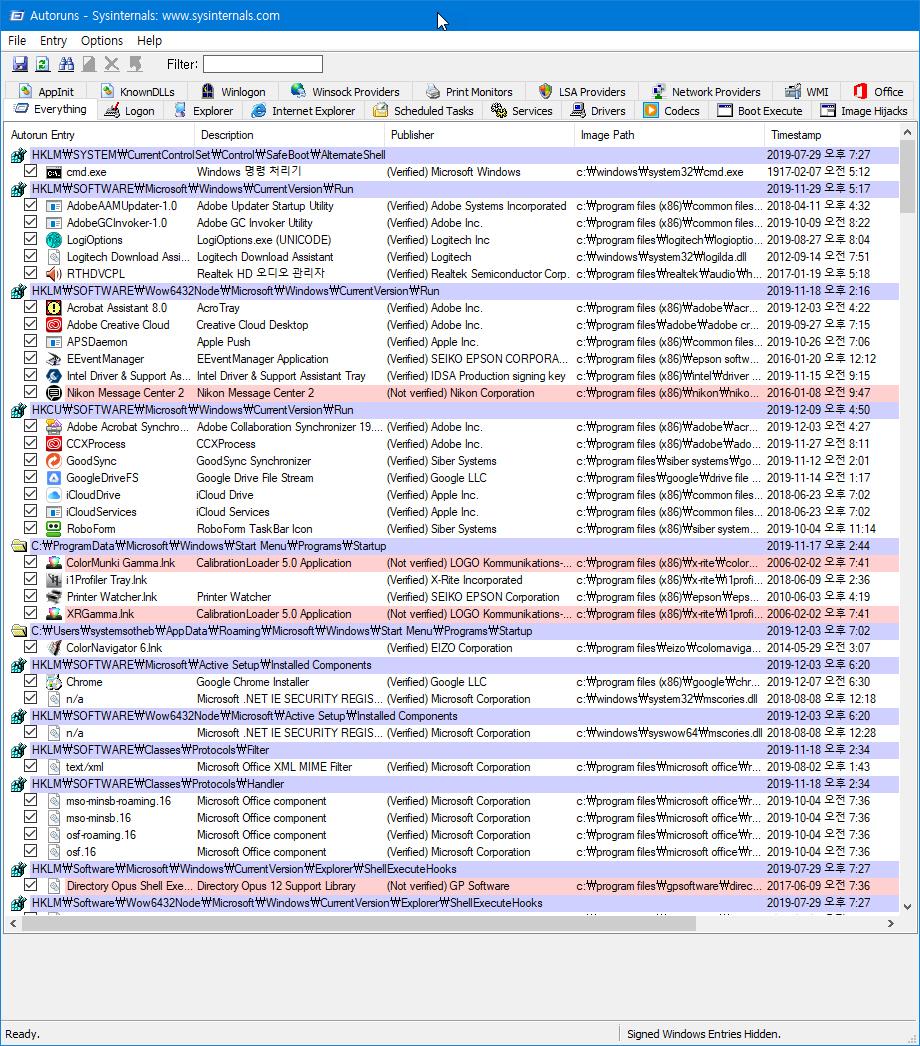Image resolution: width=920 pixels, height=1046 pixels.
Task: Disable the CCXProcess checkbox
Action: tap(31, 444)
